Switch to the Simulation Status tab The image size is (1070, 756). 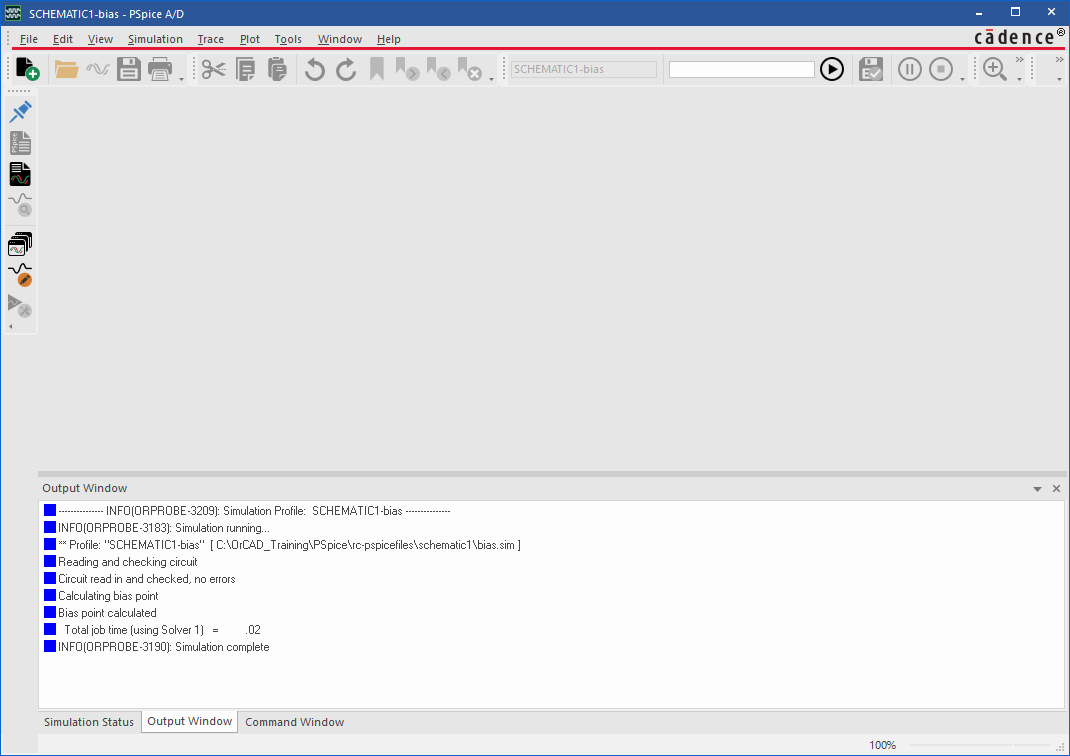click(x=89, y=722)
